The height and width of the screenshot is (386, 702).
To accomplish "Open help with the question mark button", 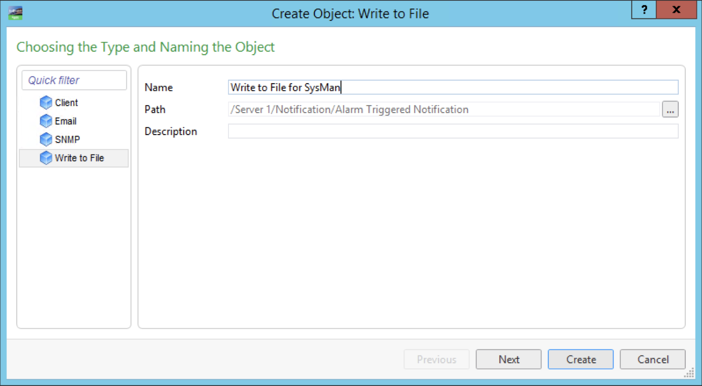I will pos(644,9).
